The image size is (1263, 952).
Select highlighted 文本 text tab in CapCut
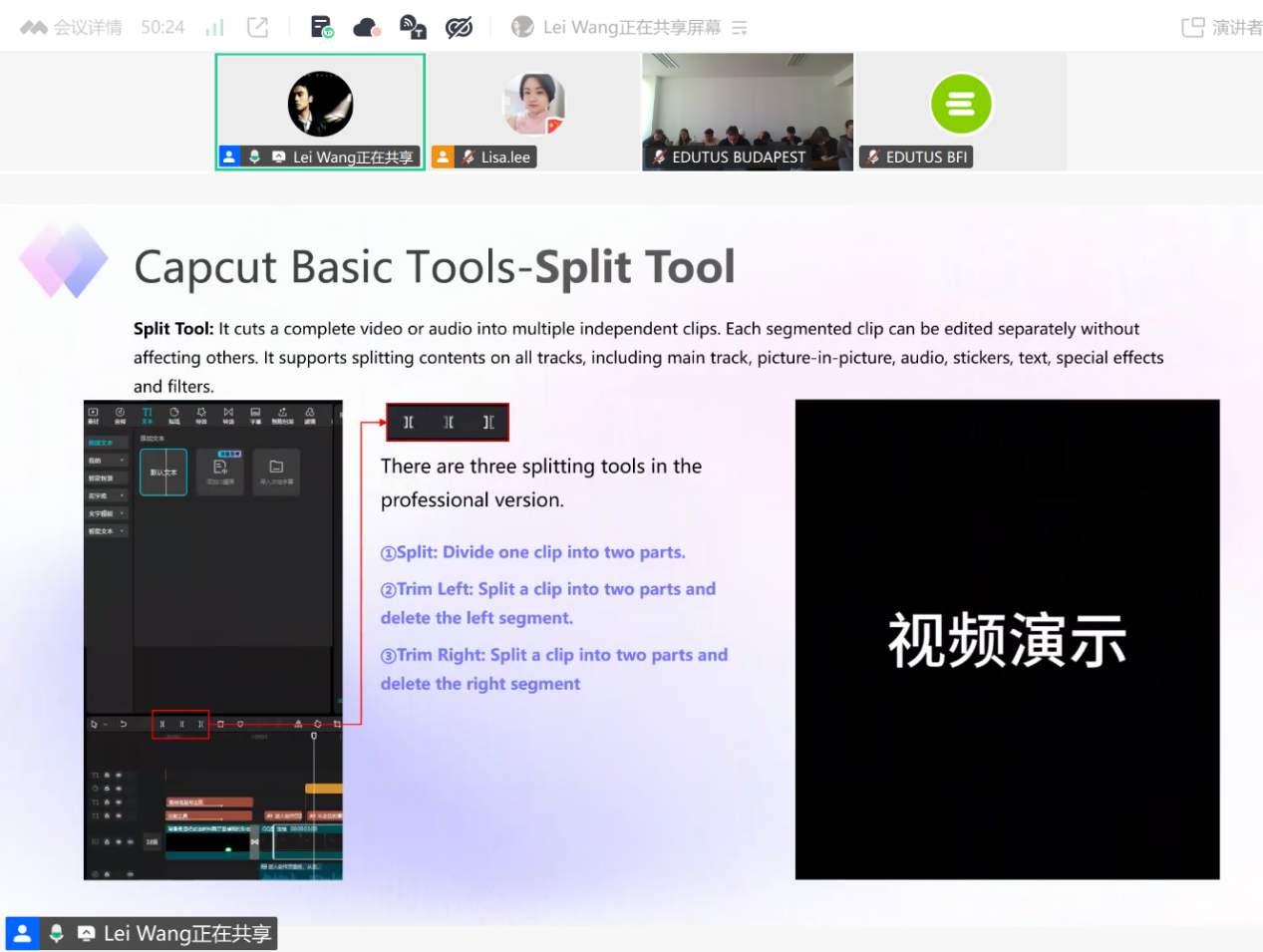(147, 415)
